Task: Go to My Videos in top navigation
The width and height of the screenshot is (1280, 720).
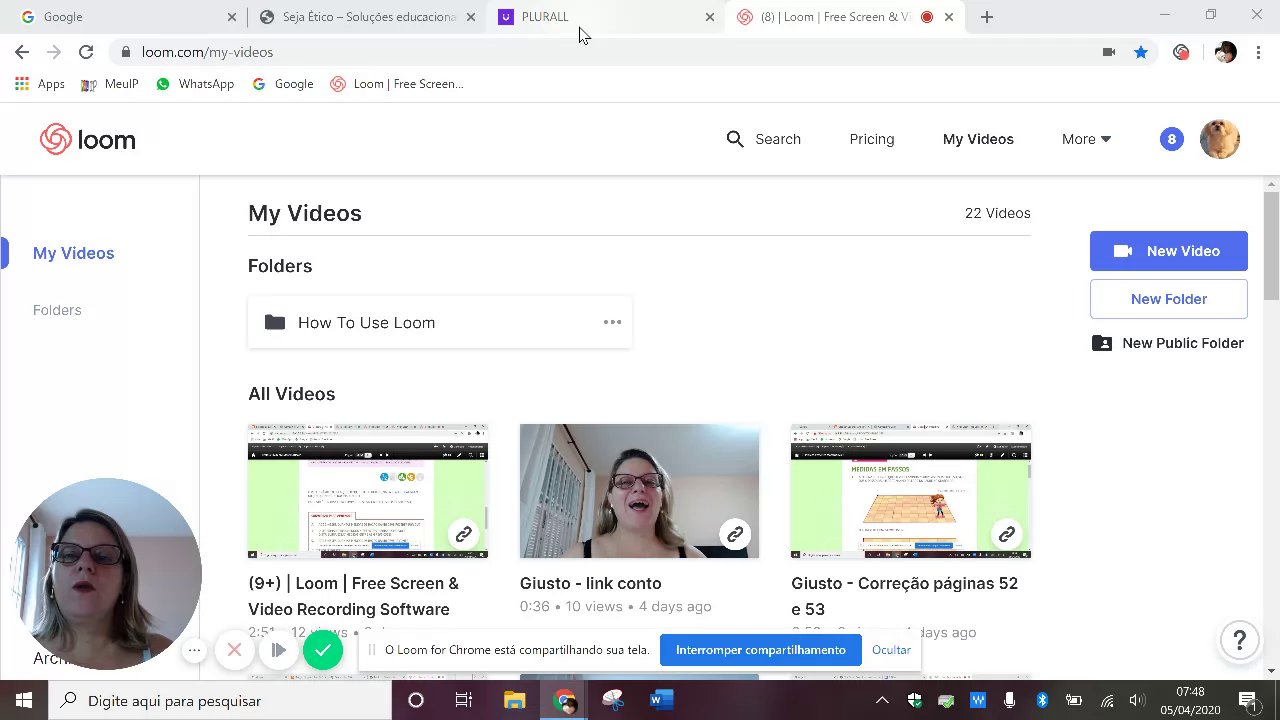Action: point(978,139)
